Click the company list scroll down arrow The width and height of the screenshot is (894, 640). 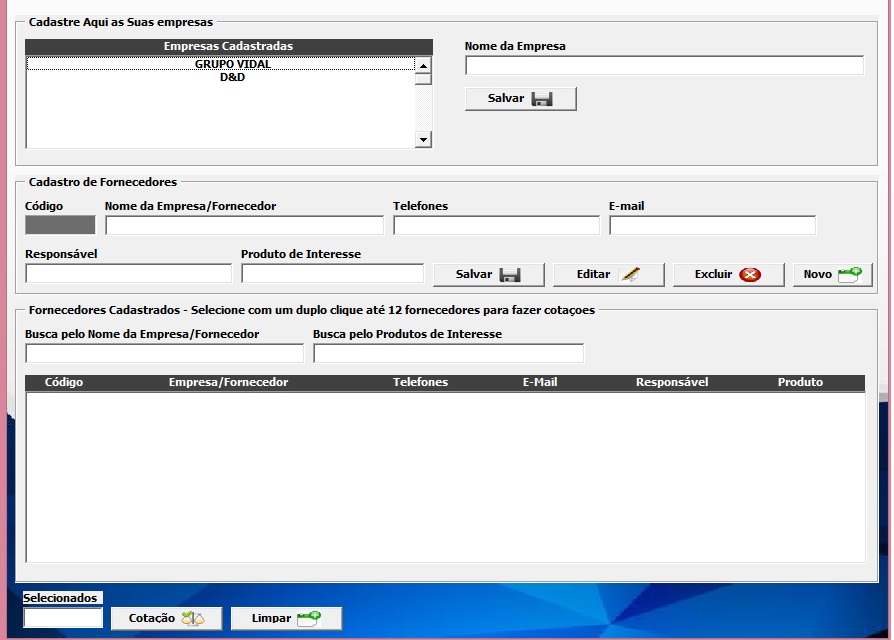(x=423, y=139)
